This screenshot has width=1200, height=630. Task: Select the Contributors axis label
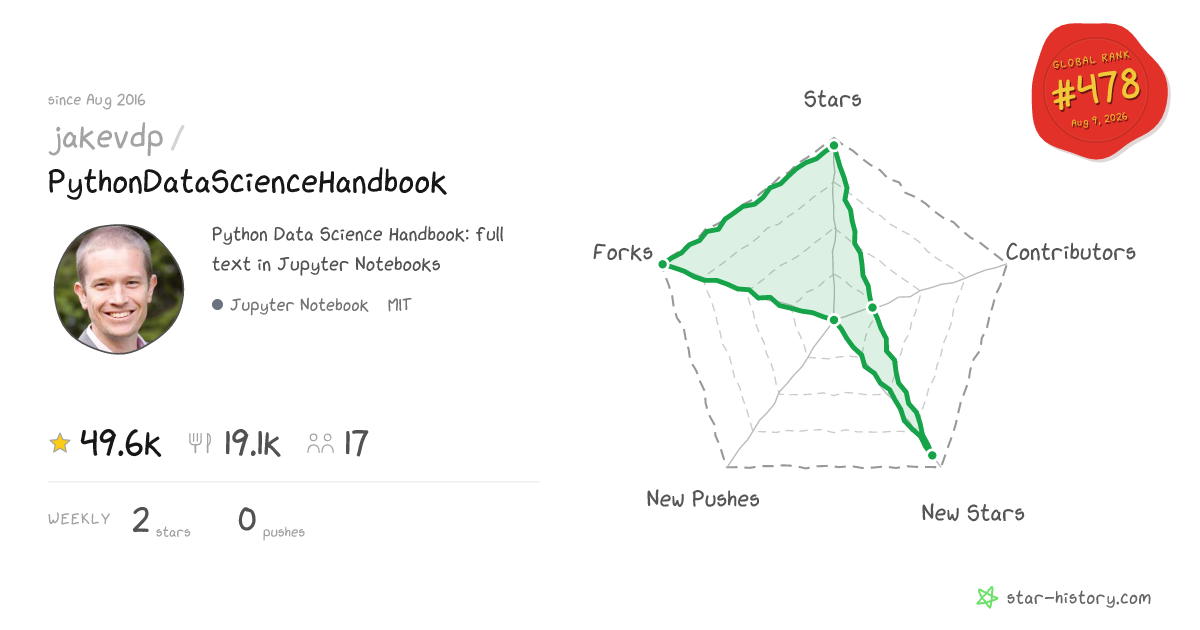pos(1070,252)
